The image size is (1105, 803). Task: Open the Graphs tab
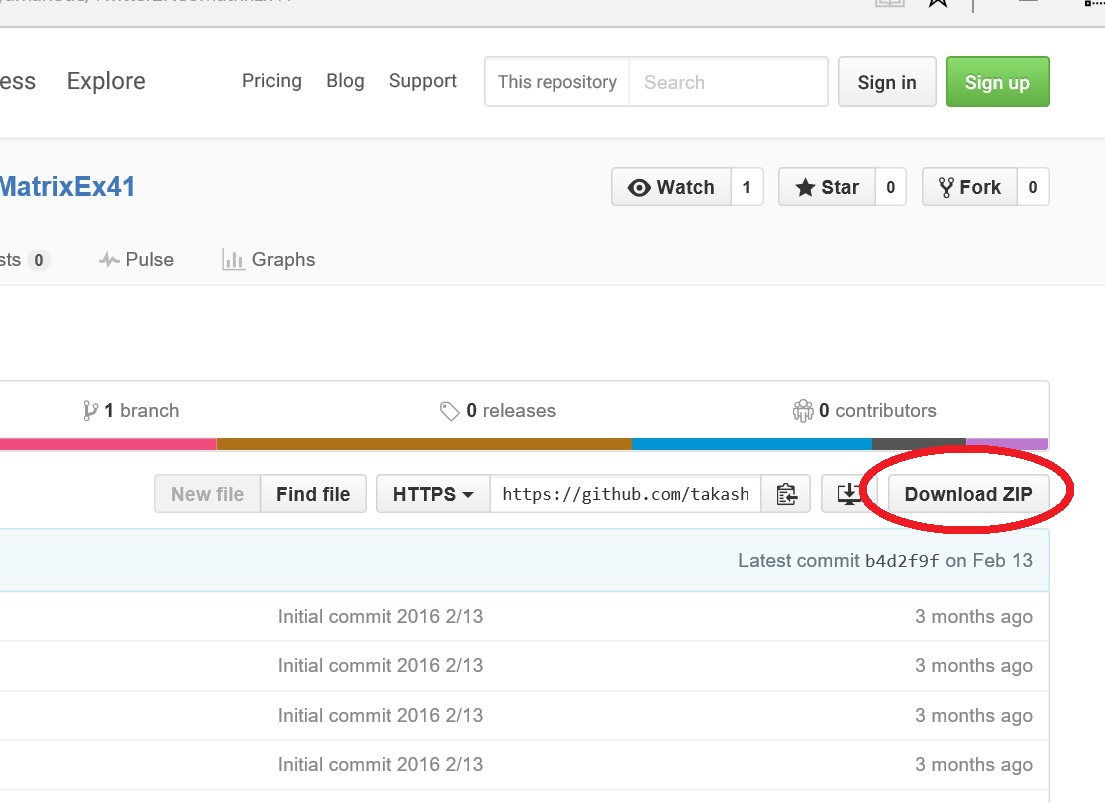click(x=268, y=260)
